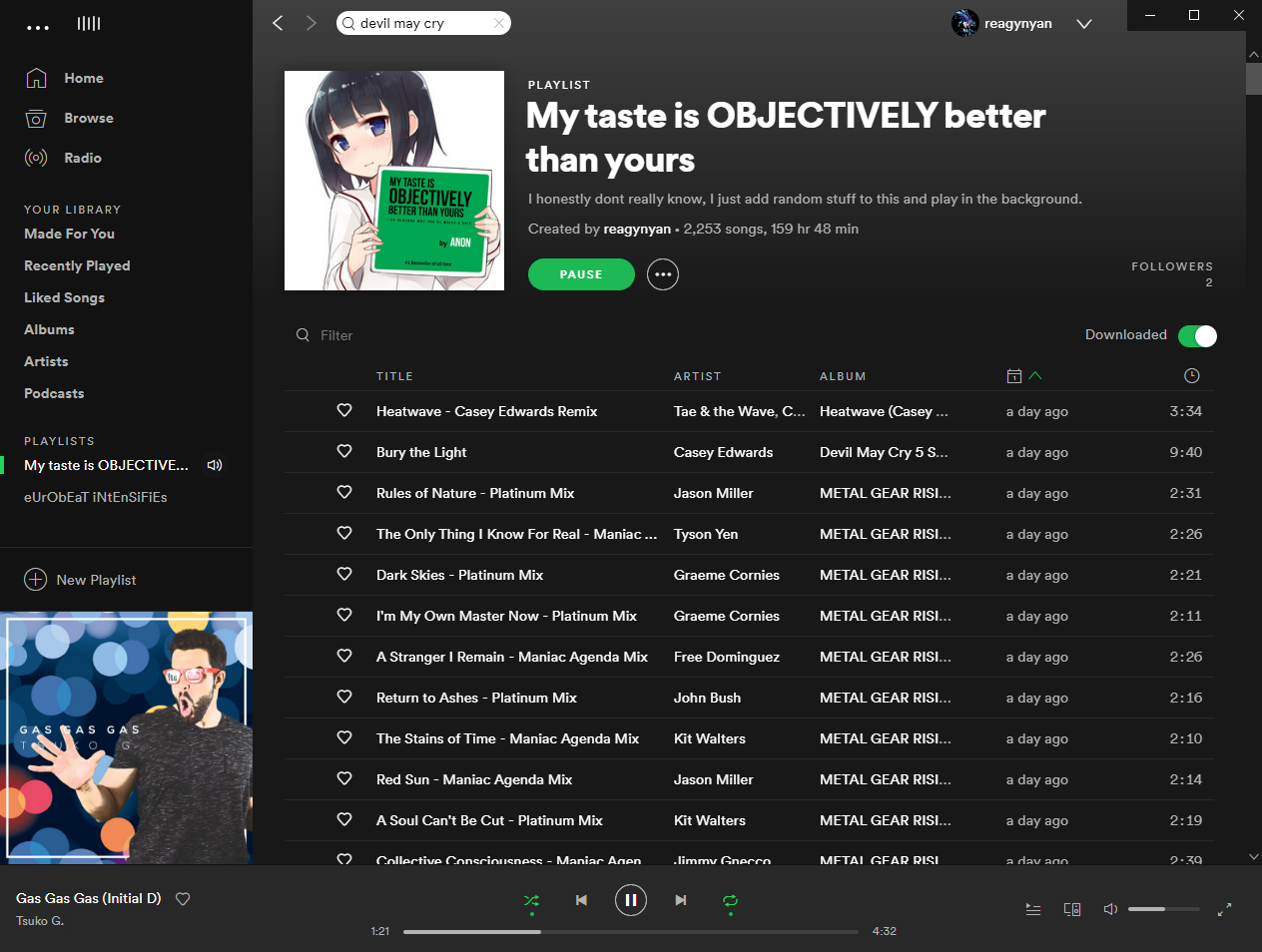The width and height of the screenshot is (1262, 952).
Task: Open the three-dot app menu
Action: [38, 27]
